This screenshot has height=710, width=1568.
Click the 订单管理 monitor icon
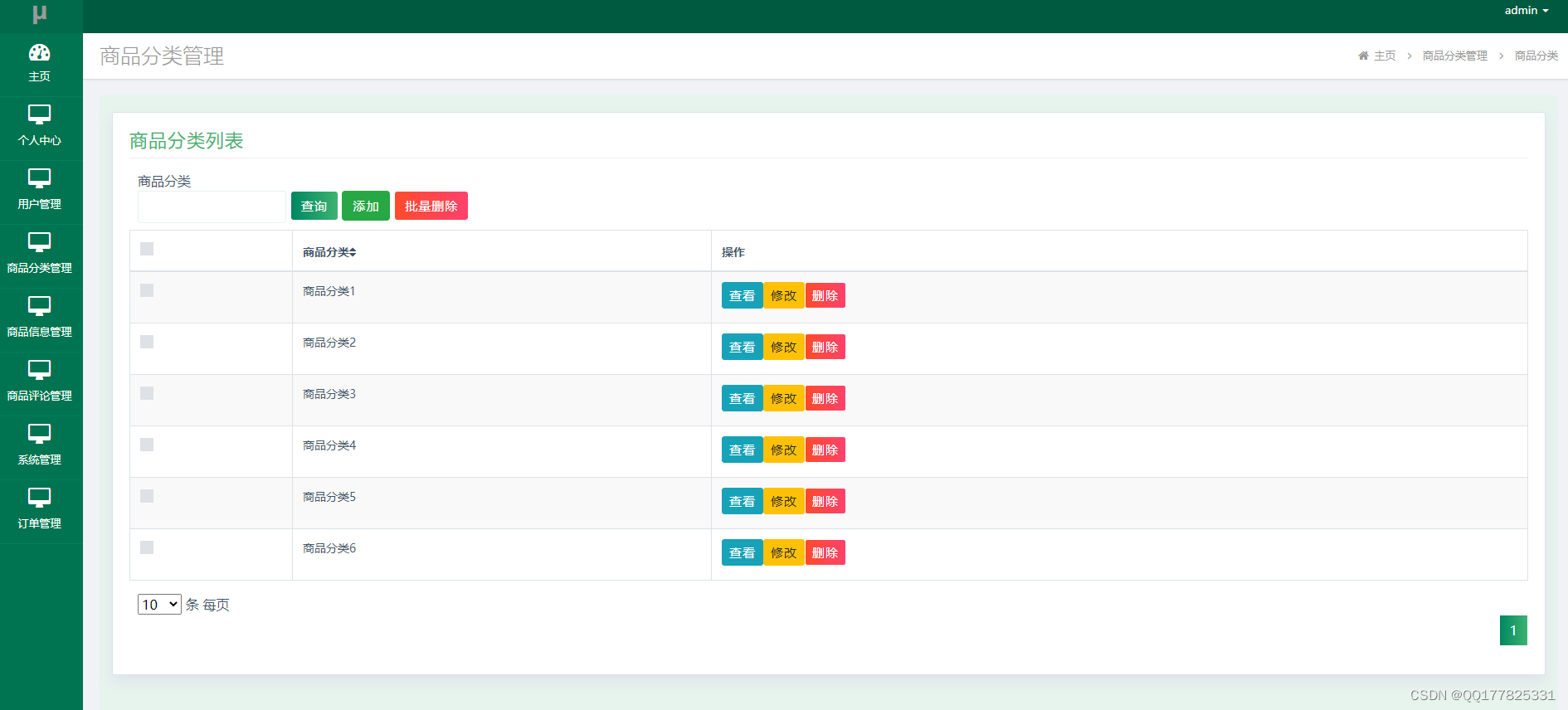point(40,498)
